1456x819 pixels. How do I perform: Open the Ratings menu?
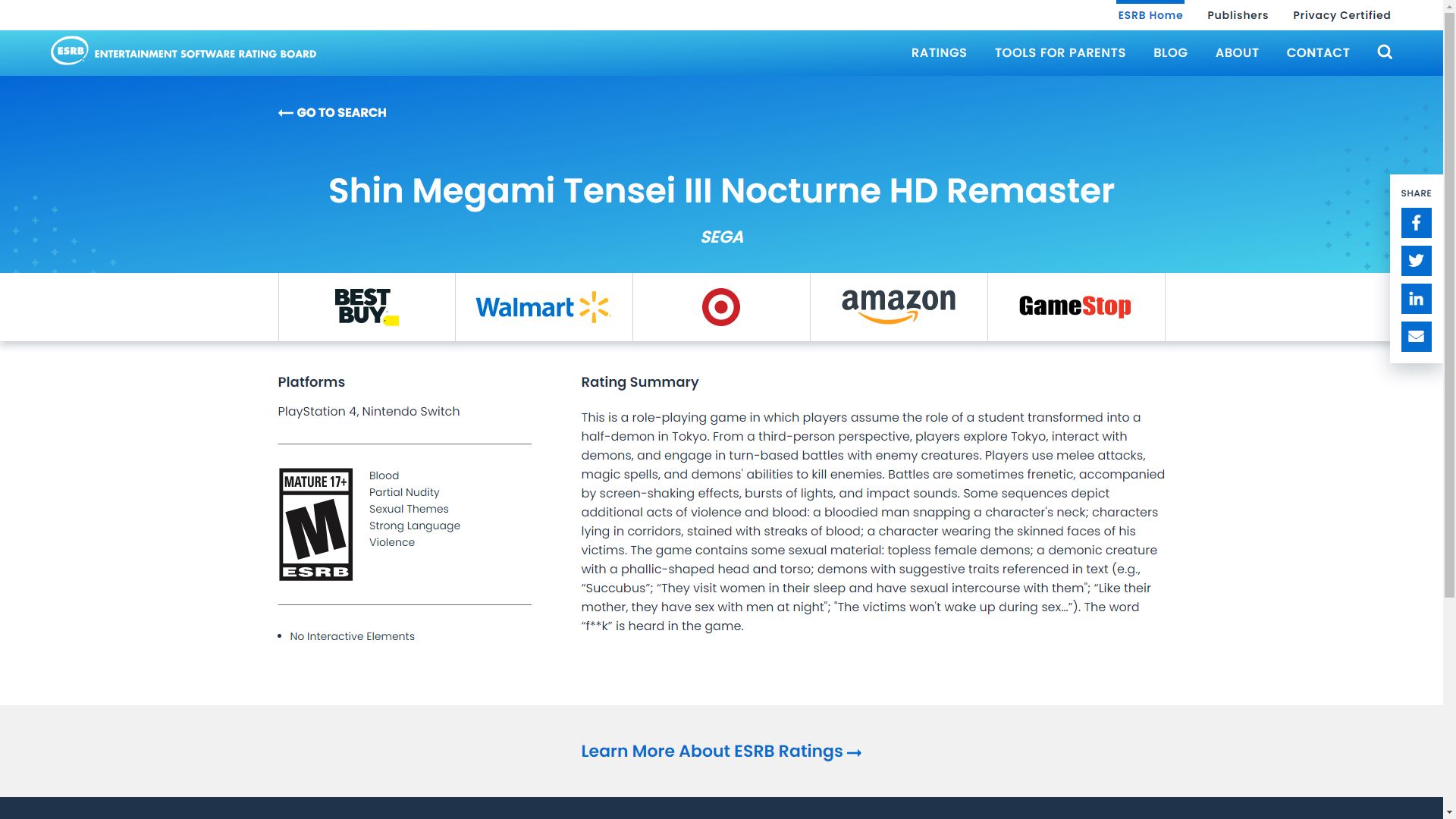pos(939,52)
